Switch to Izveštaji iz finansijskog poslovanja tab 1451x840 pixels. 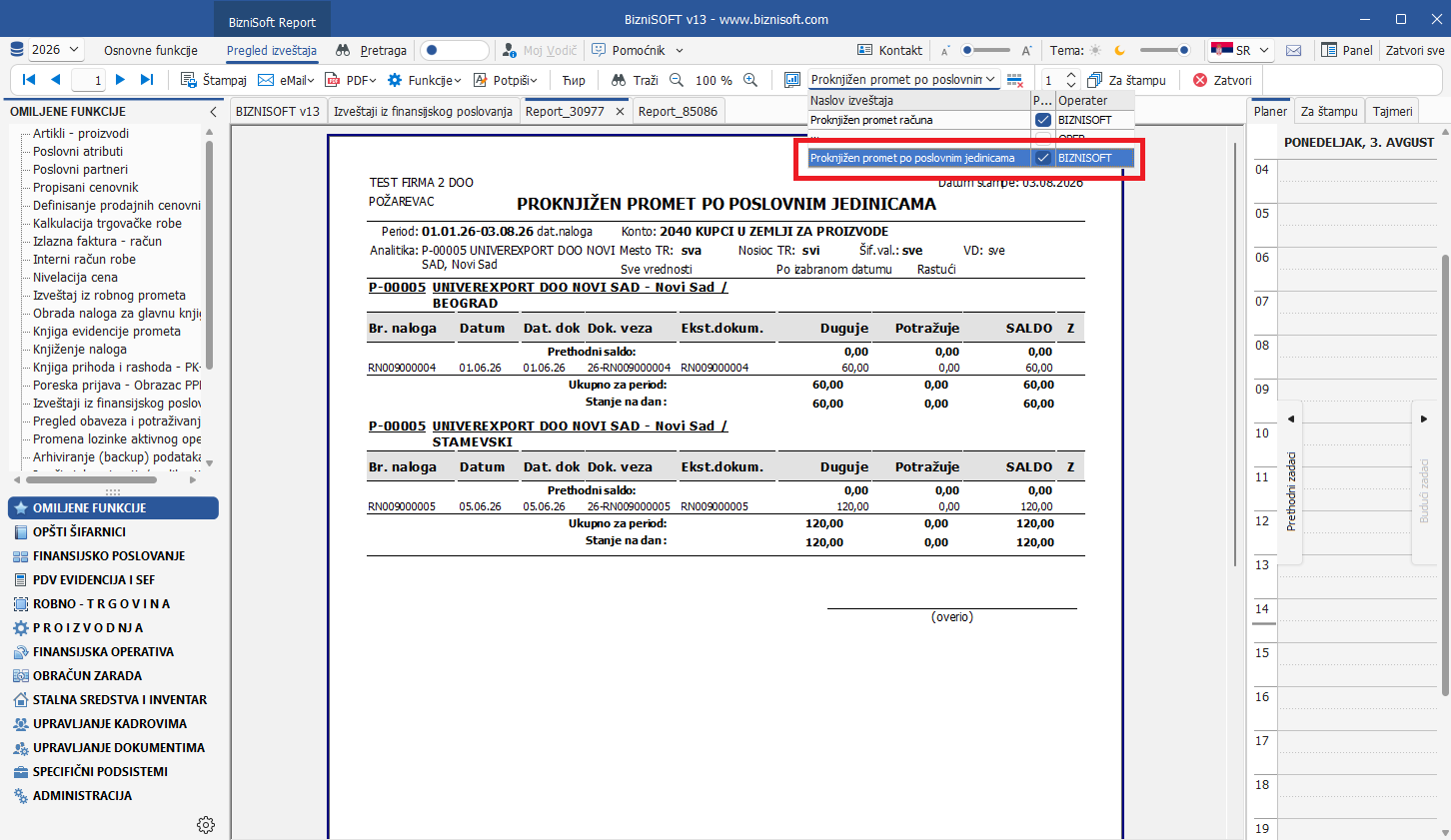[423, 112]
